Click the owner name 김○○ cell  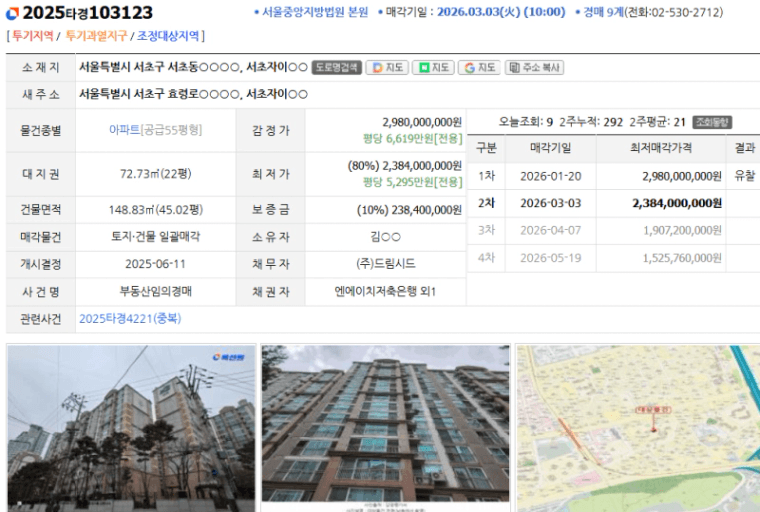386,237
